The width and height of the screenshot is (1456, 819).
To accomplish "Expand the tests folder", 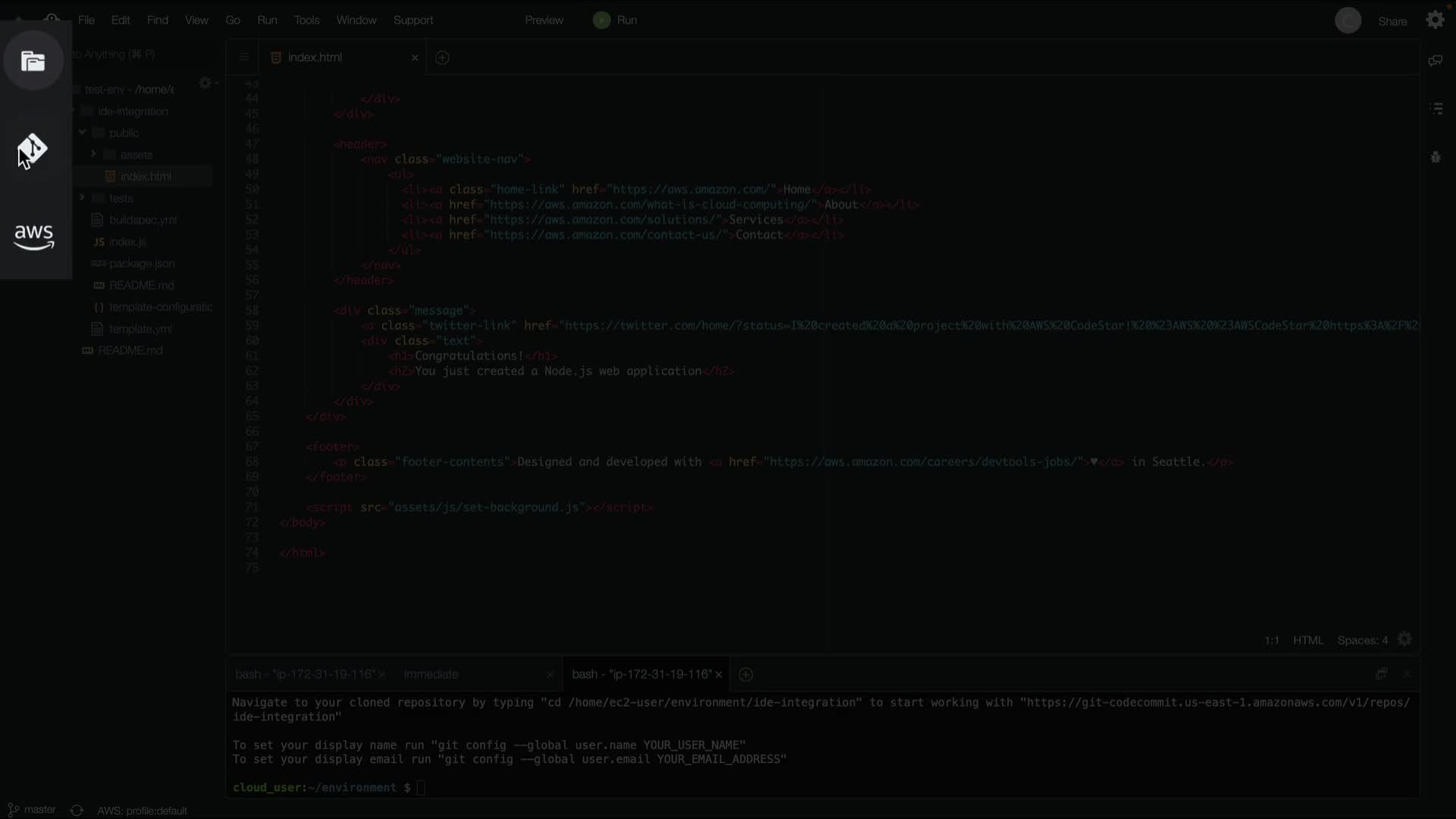I will click(82, 197).
